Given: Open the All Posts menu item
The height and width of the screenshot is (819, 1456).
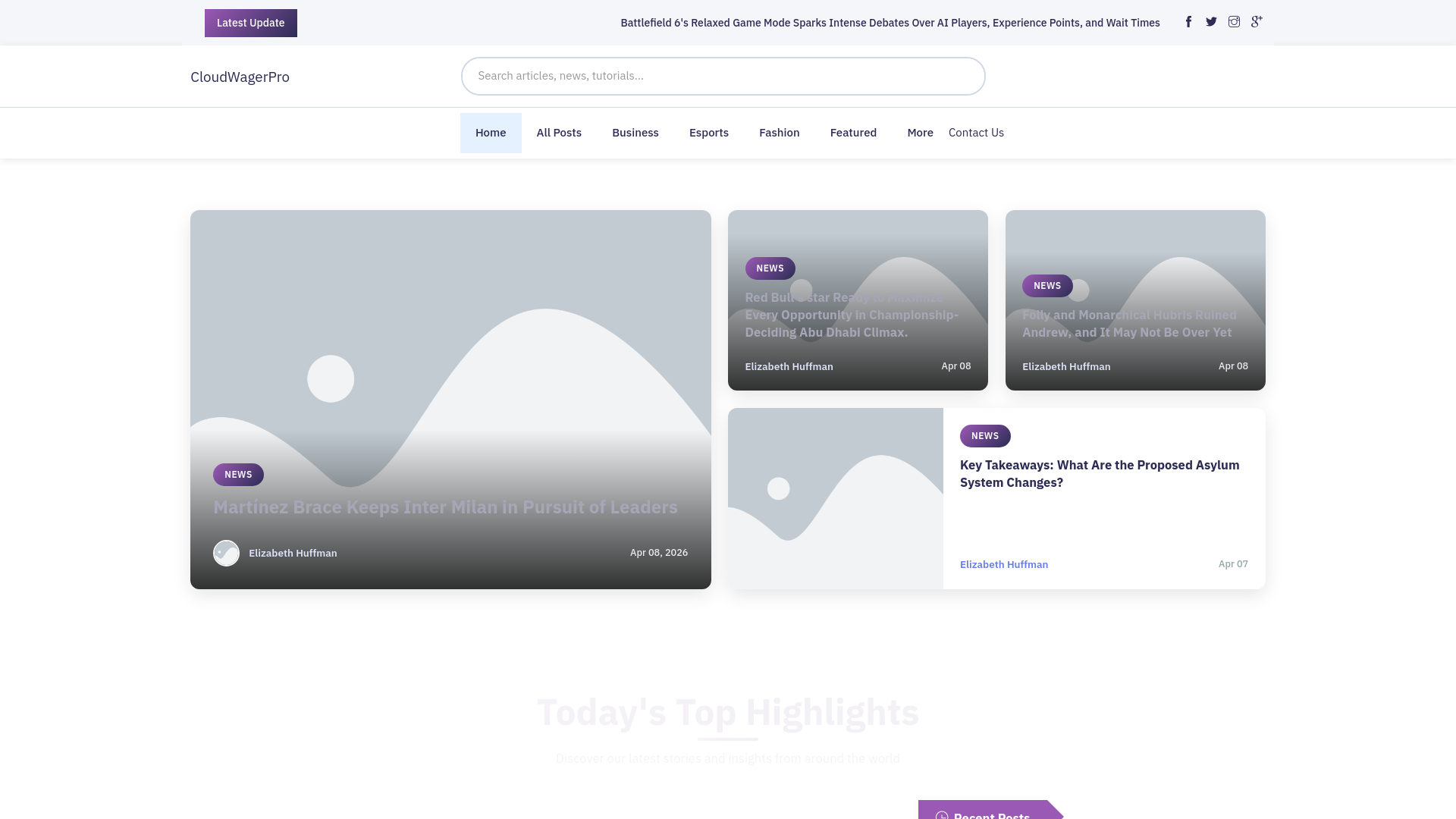Looking at the screenshot, I should (559, 133).
